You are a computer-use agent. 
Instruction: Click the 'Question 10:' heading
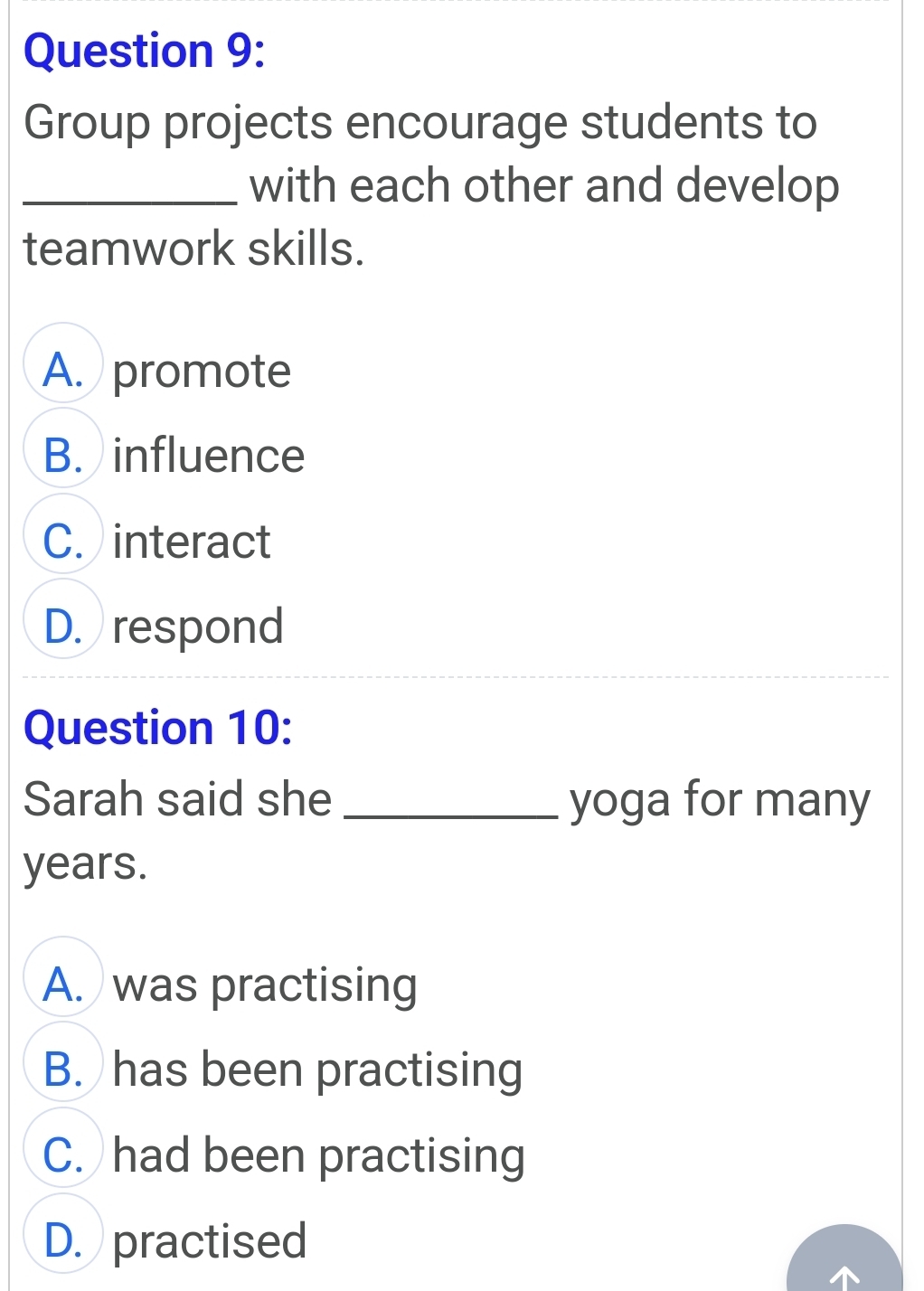click(x=158, y=729)
